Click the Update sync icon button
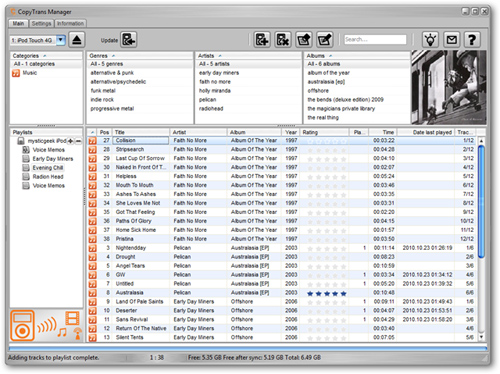This screenshot has height=374, width=500. pyautogui.click(x=128, y=40)
